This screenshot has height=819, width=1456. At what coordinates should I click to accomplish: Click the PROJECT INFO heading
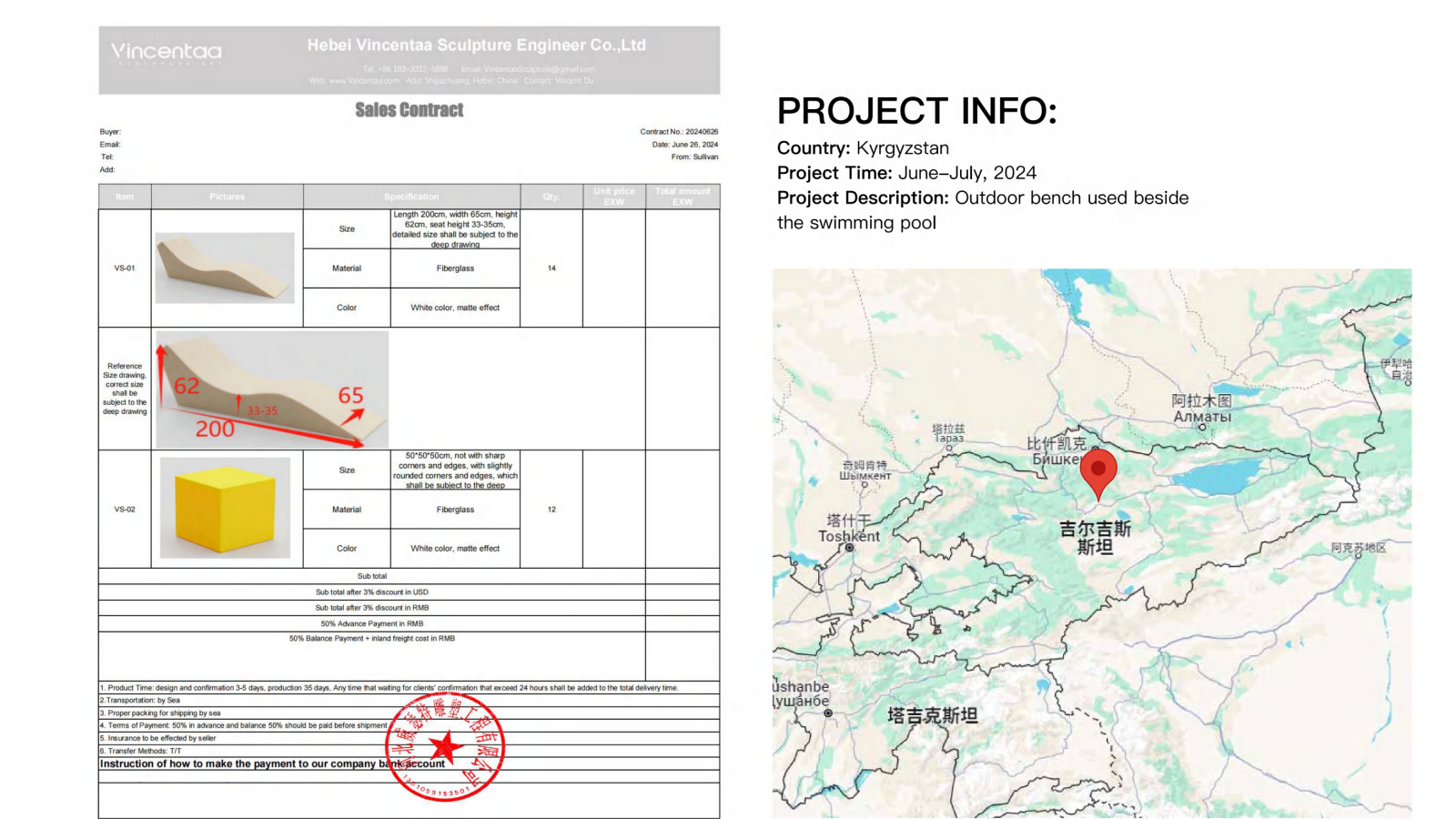916,111
